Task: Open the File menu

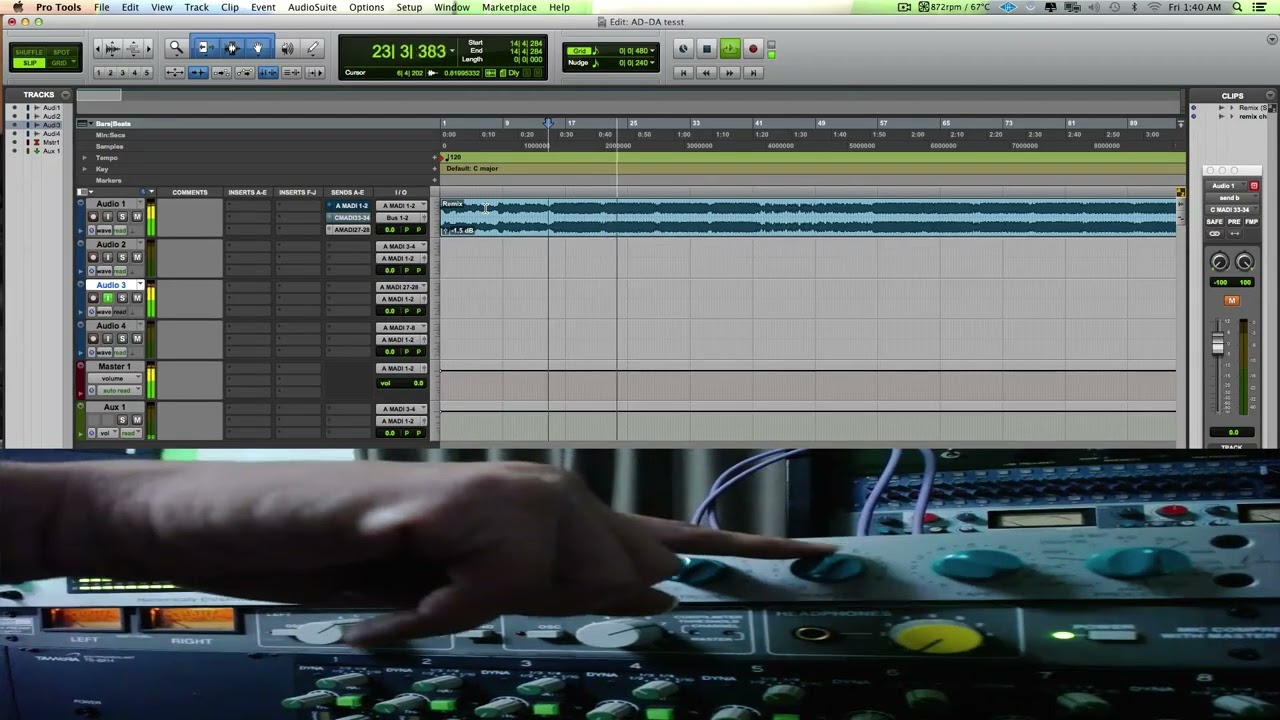Action: pos(102,7)
